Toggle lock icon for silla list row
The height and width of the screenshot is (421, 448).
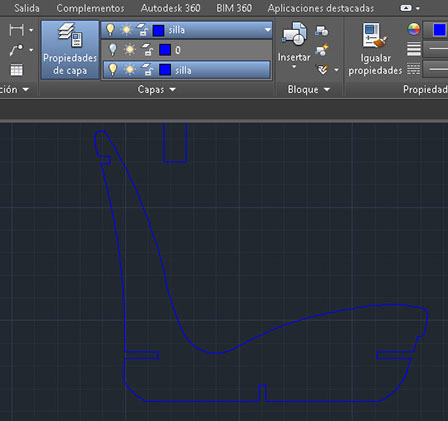point(148,72)
